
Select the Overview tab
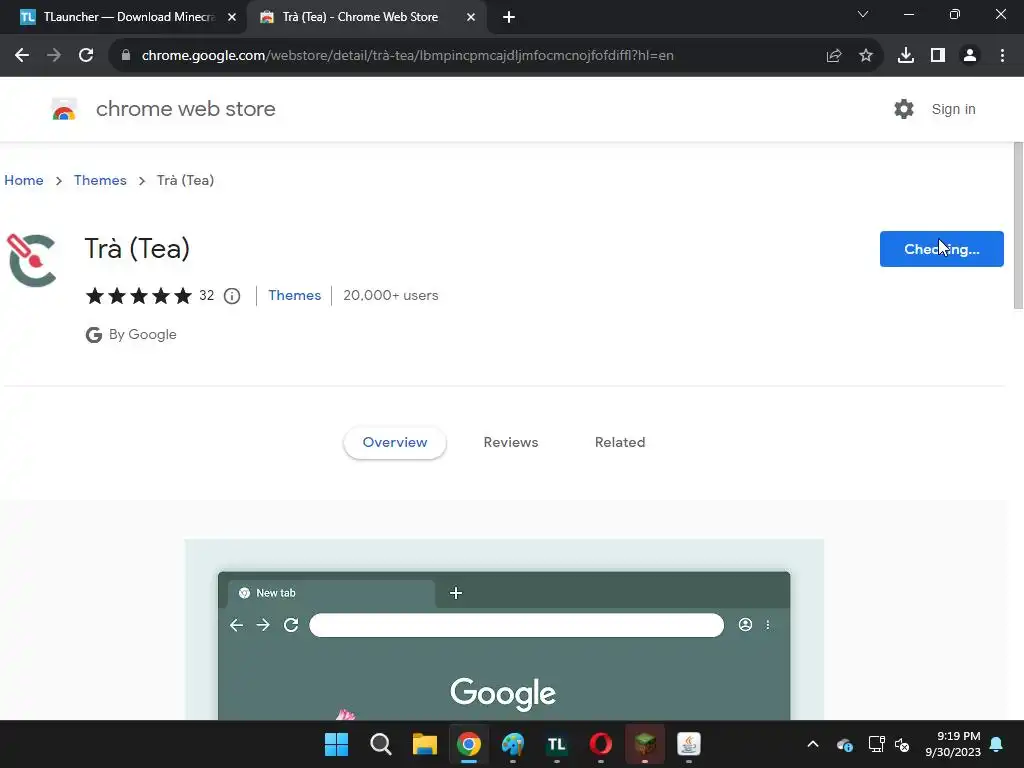pos(394,442)
